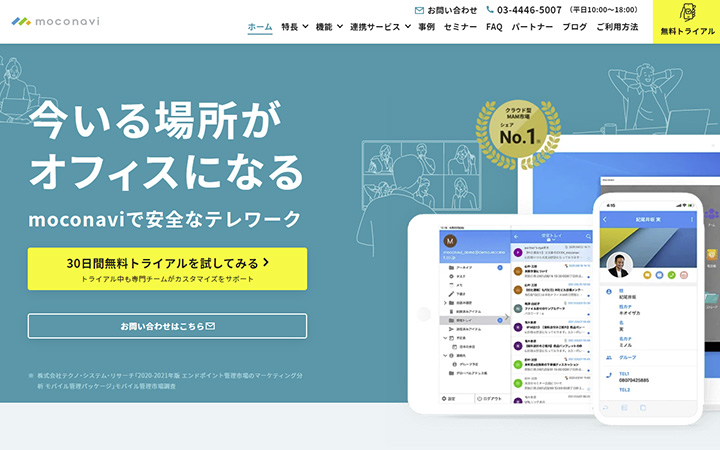Select FAQ in the navigation bar
The width and height of the screenshot is (720, 450).
pos(494,27)
